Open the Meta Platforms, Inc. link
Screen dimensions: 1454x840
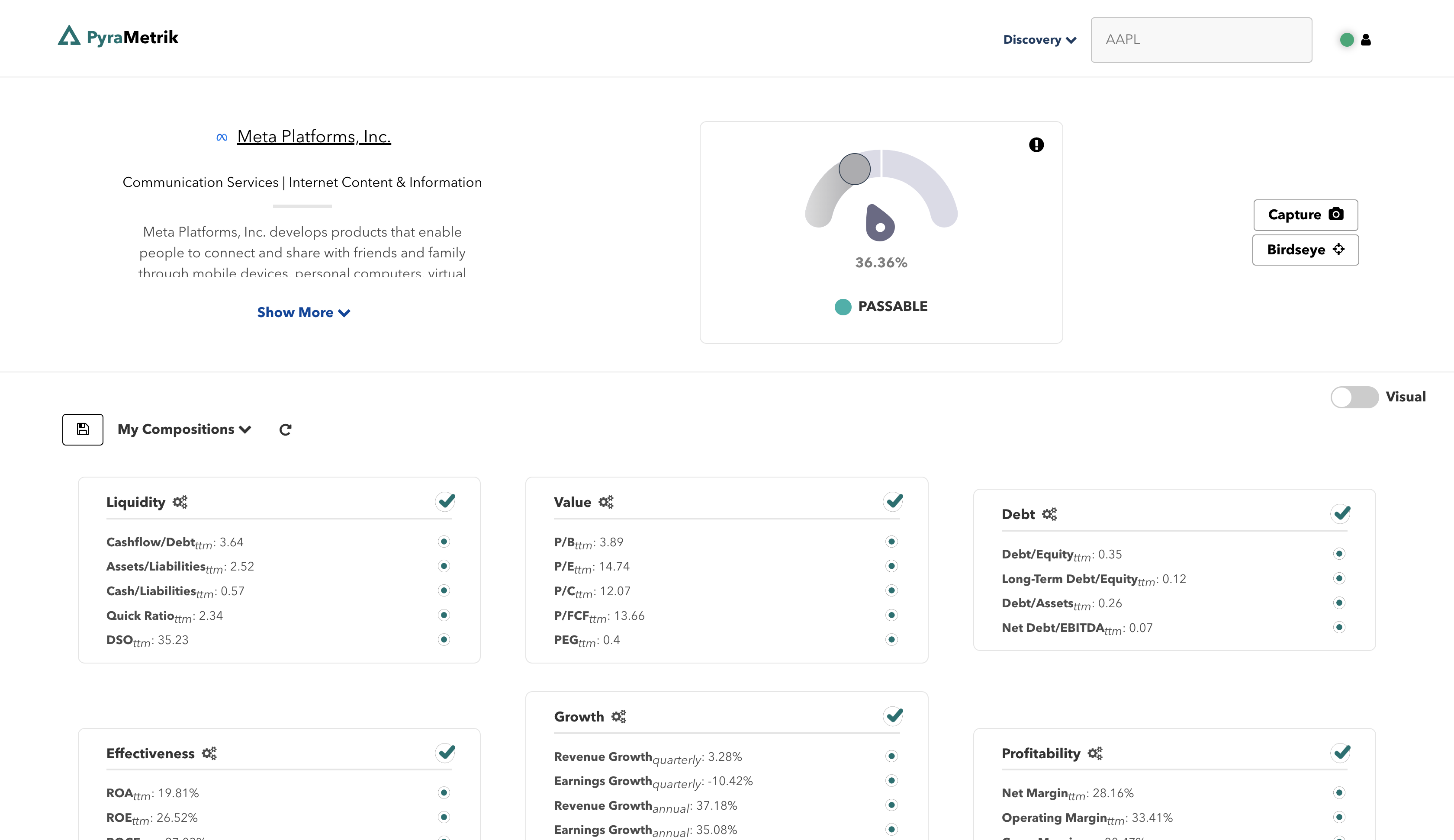click(314, 137)
